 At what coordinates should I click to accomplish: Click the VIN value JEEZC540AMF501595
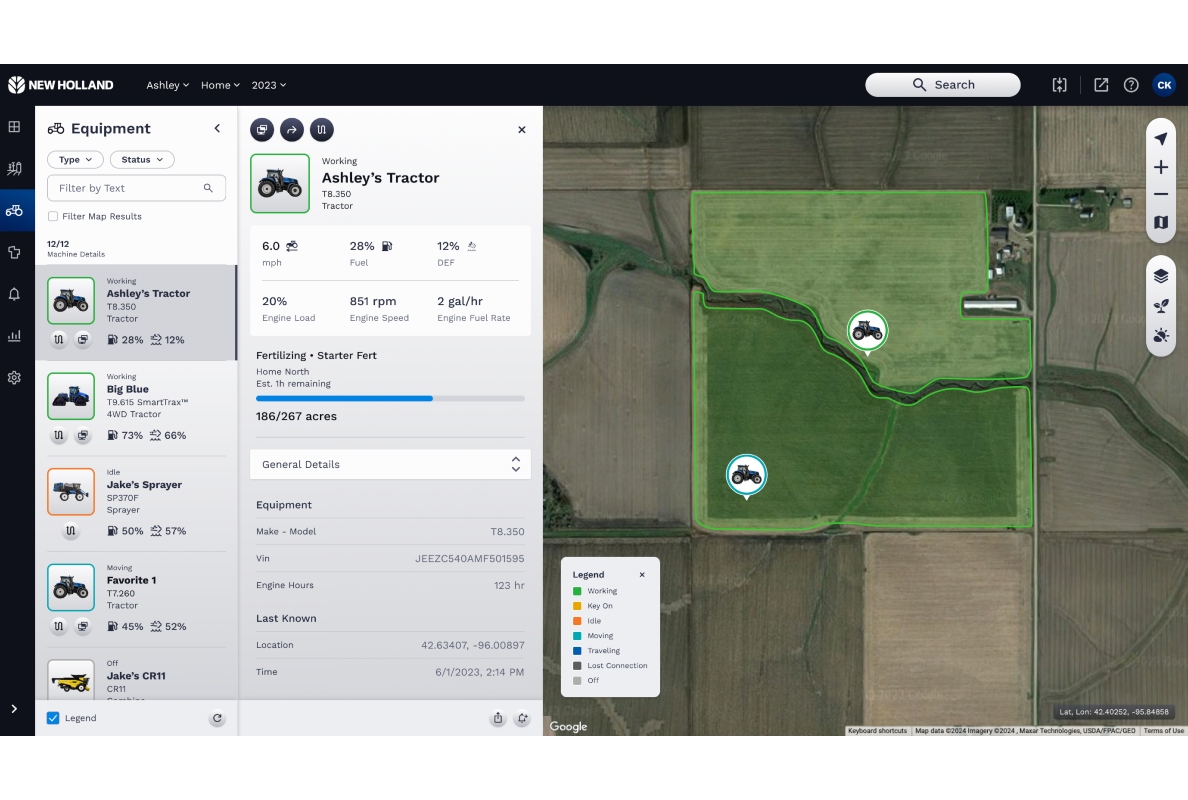coord(470,558)
